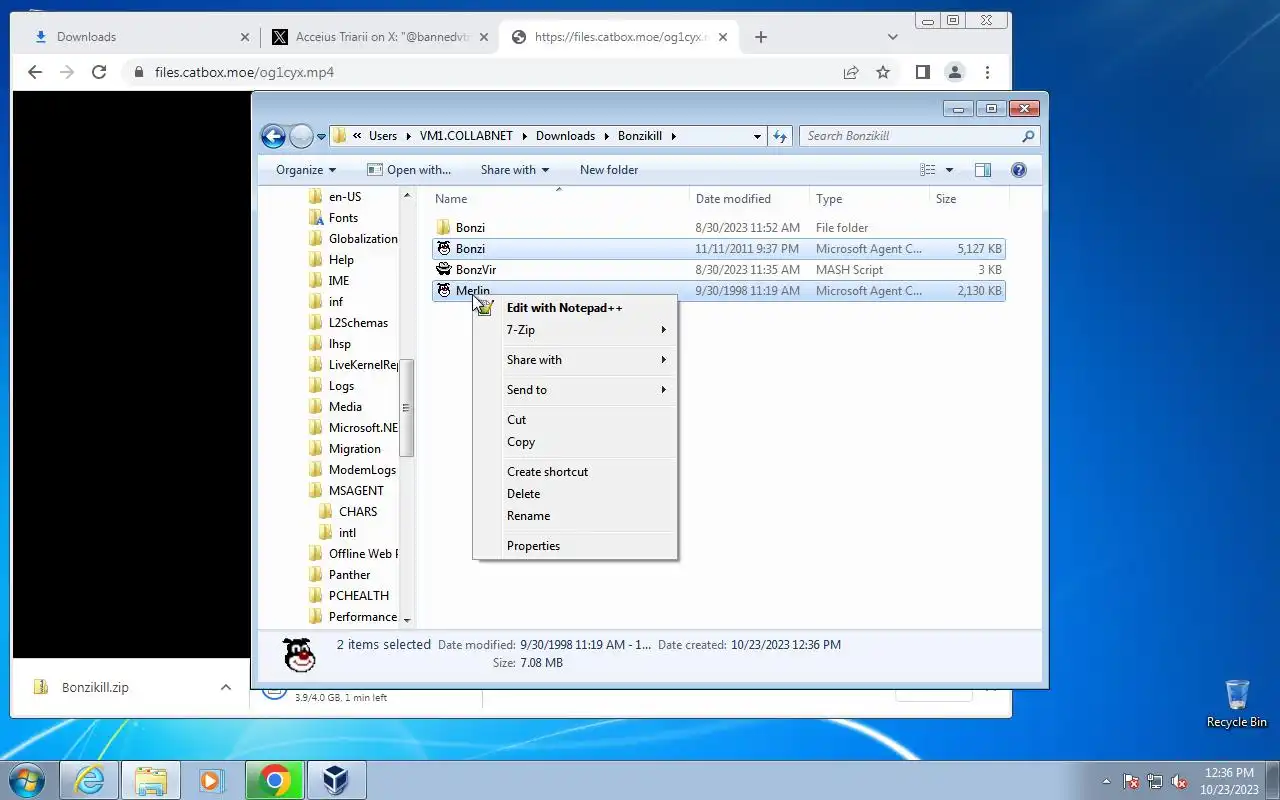
Task: Click the search magnifier in Explorer
Action: tap(1028, 136)
